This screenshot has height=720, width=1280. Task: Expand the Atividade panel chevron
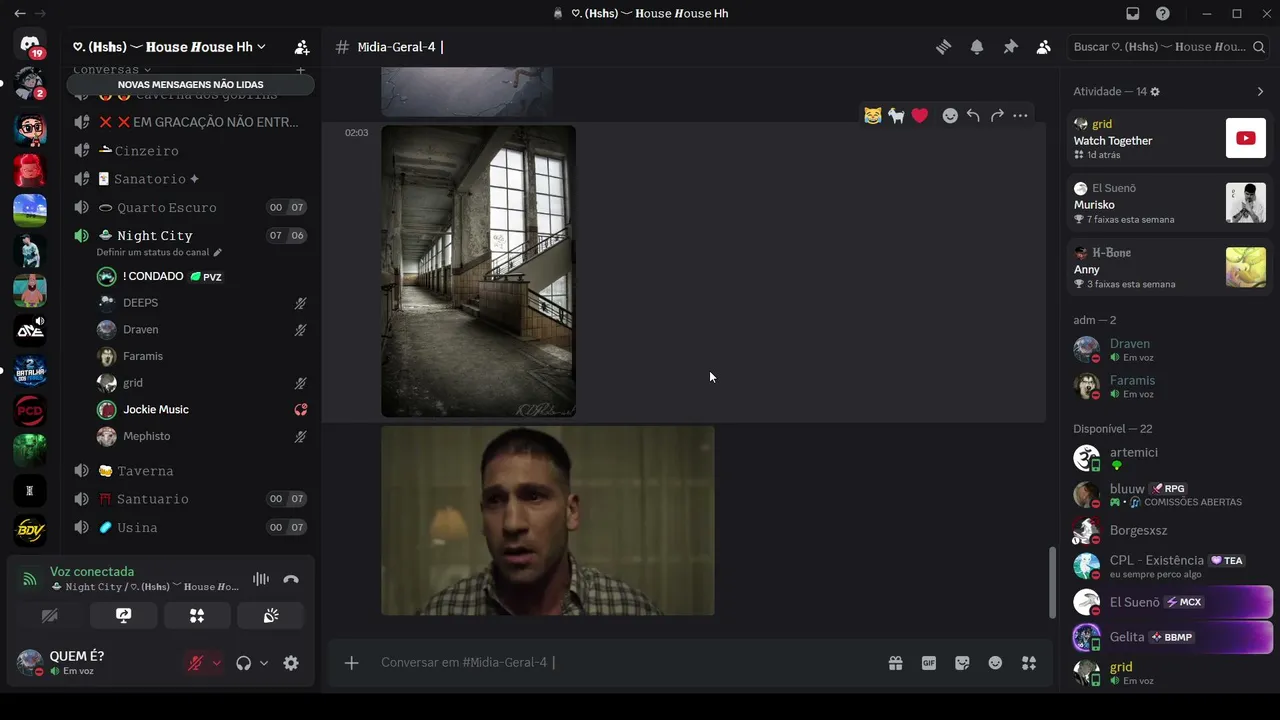[1260, 92]
